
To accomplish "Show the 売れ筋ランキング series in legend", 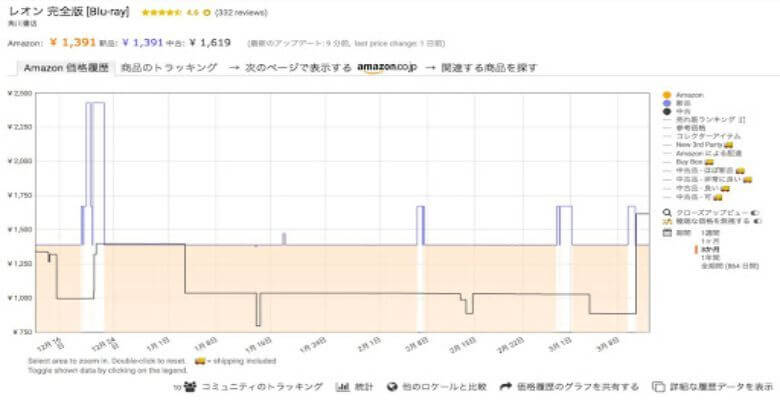I will point(702,119).
